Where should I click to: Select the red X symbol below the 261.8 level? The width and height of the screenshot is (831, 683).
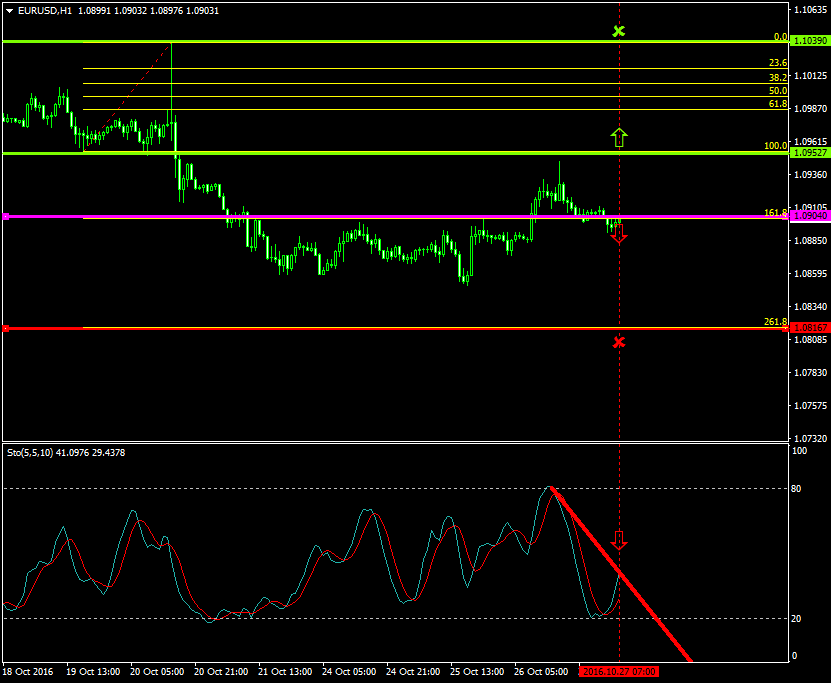point(620,340)
